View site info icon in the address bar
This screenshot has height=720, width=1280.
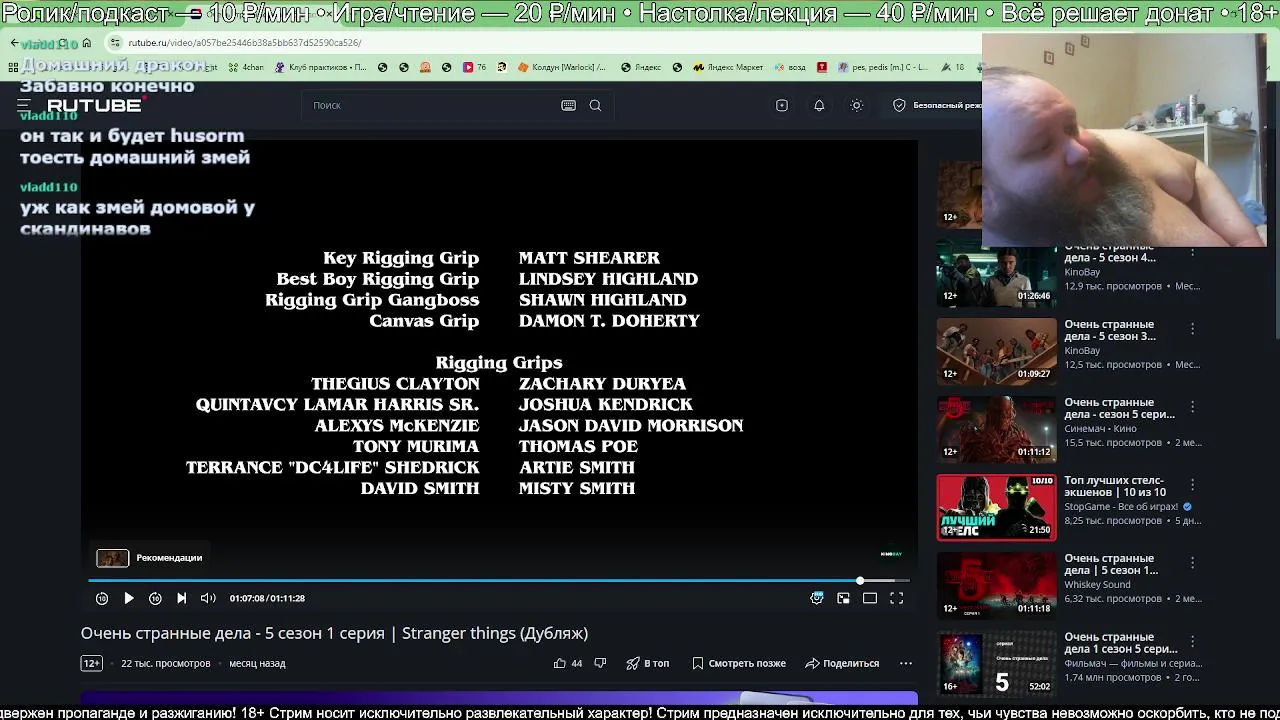coord(115,43)
